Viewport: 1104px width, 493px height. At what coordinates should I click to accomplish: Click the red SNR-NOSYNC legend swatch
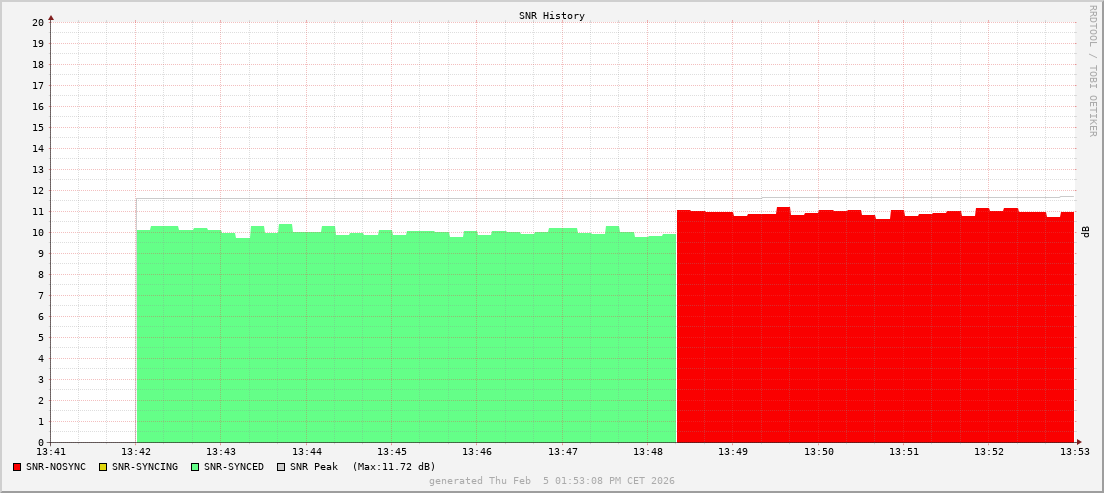(17, 467)
